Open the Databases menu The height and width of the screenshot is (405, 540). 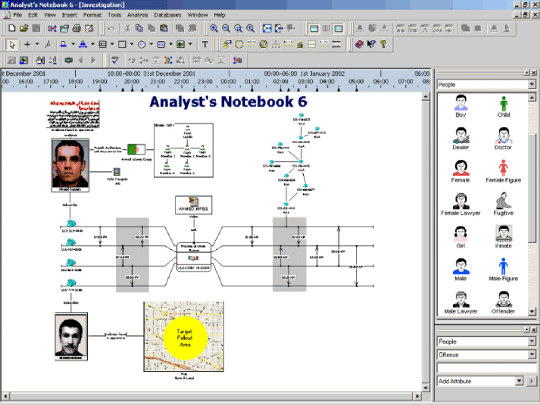coord(167,15)
